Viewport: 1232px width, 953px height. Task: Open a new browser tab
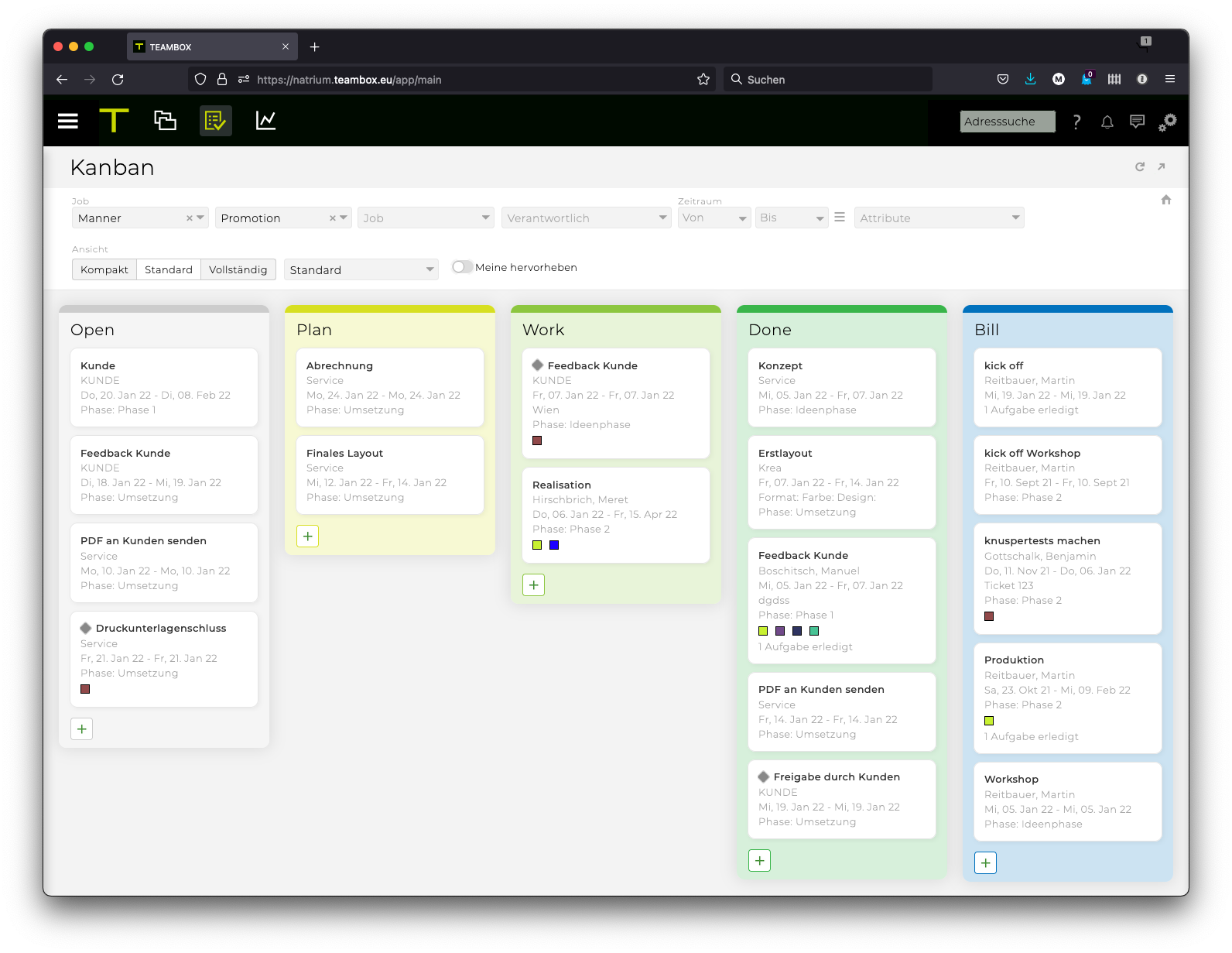point(315,46)
